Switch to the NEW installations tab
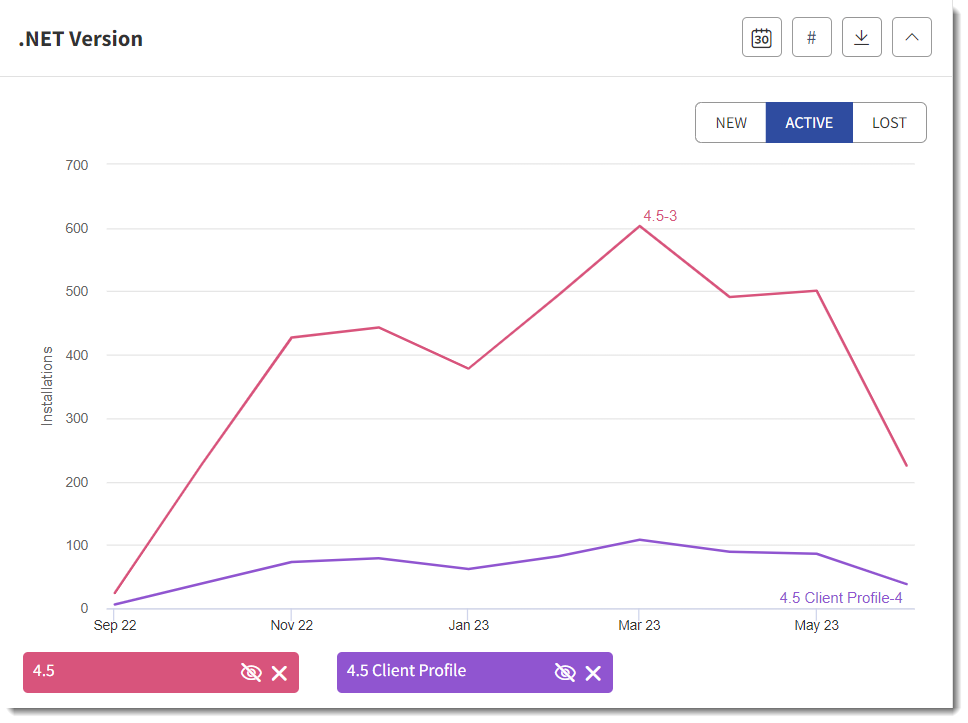 [x=731, y=123]
